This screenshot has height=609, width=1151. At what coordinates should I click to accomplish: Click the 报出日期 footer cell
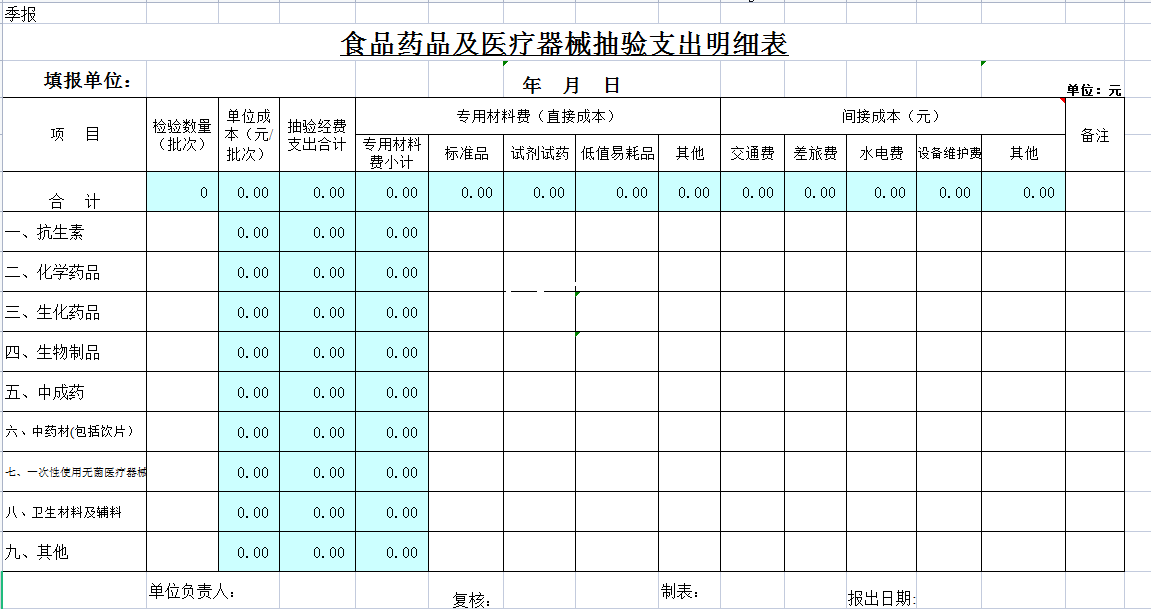click(x=880, y=598)
